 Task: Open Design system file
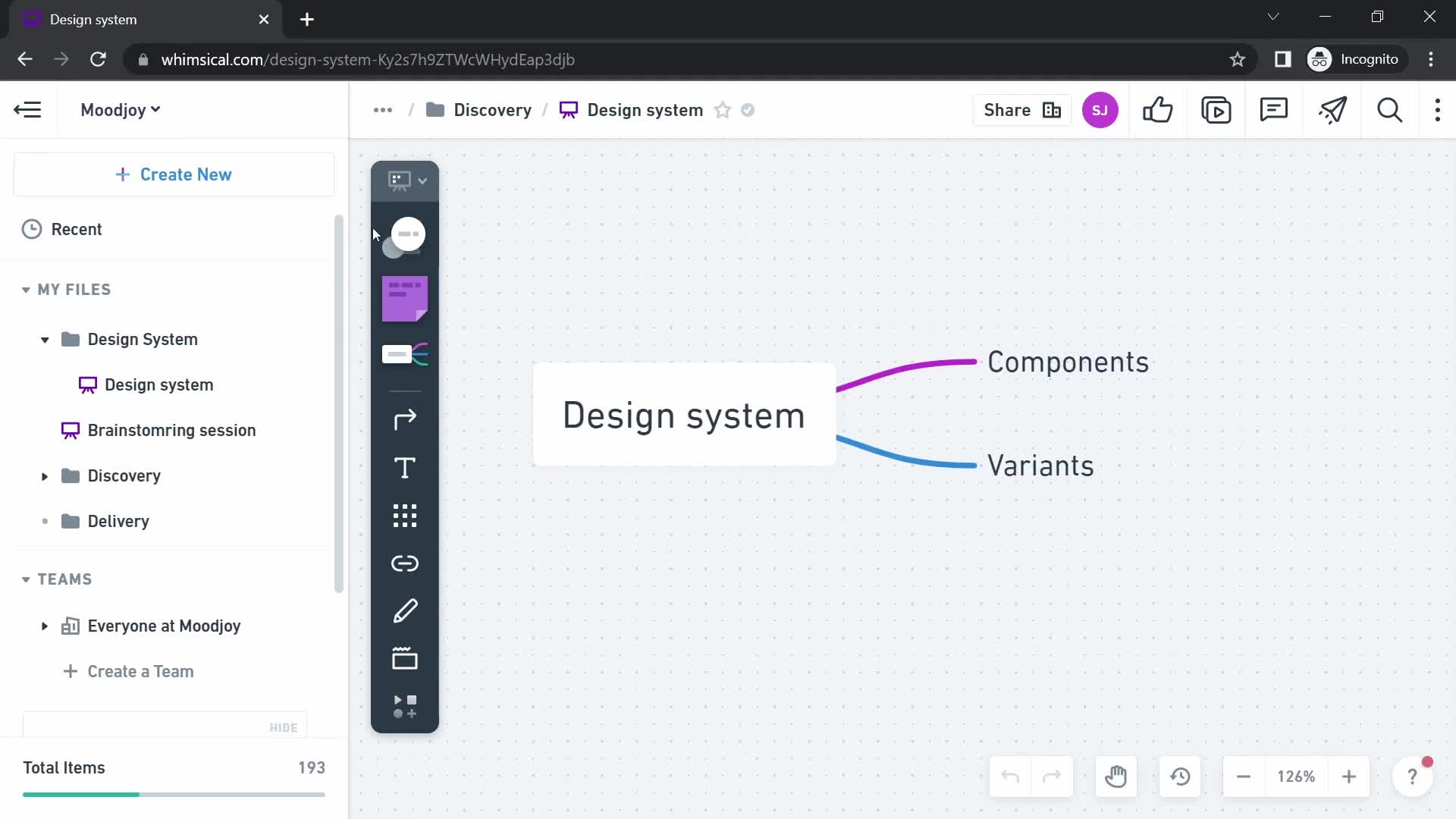pyautogui.click(x=159, y=384)
